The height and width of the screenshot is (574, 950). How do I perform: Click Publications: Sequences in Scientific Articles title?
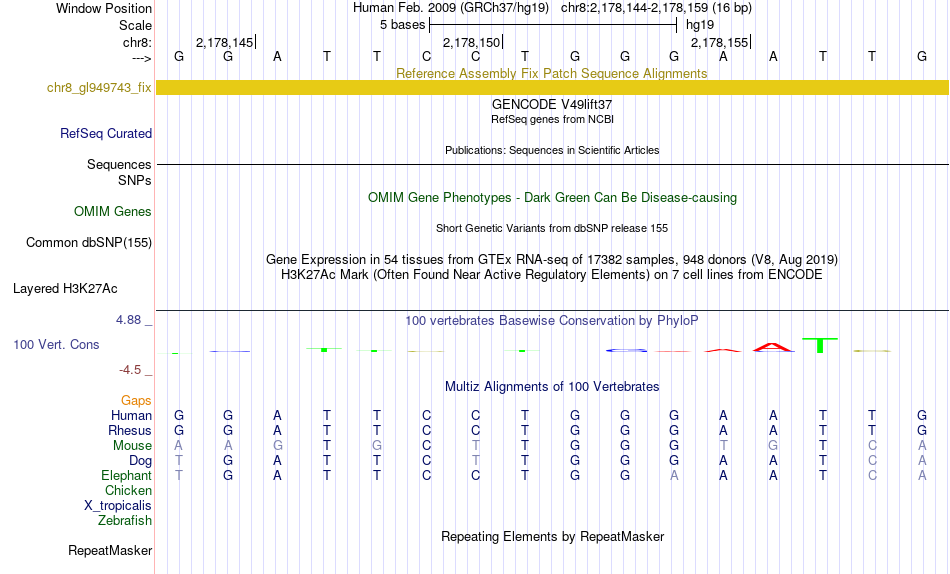[552, 150]
